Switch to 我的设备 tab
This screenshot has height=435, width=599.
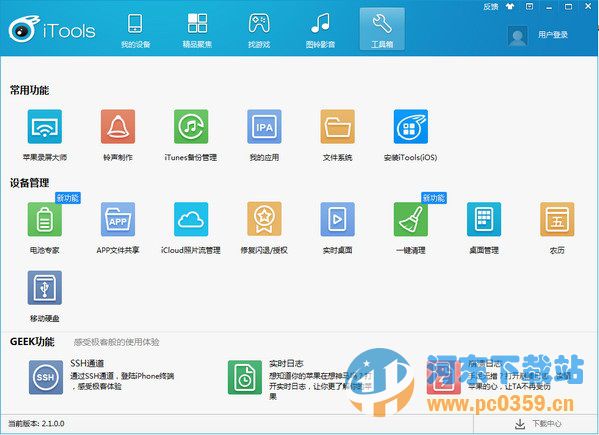click(x=136, y=30)
